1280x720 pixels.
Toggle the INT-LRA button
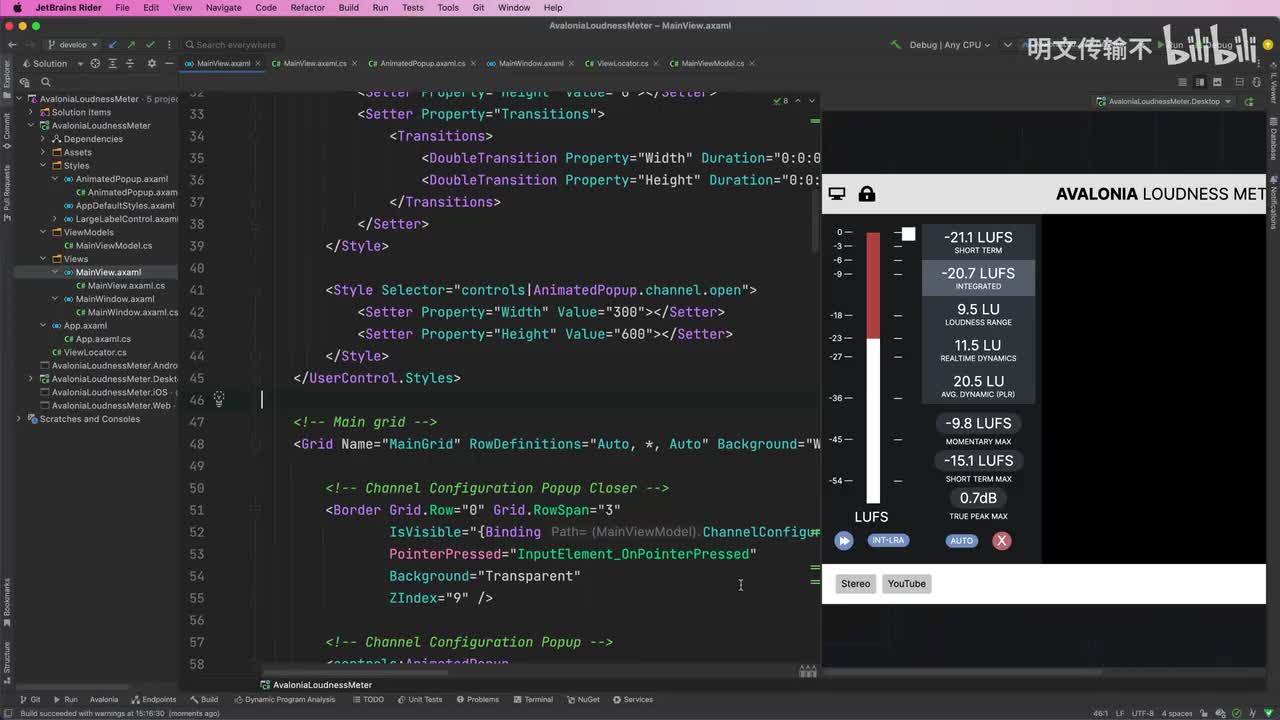[888, 541]
